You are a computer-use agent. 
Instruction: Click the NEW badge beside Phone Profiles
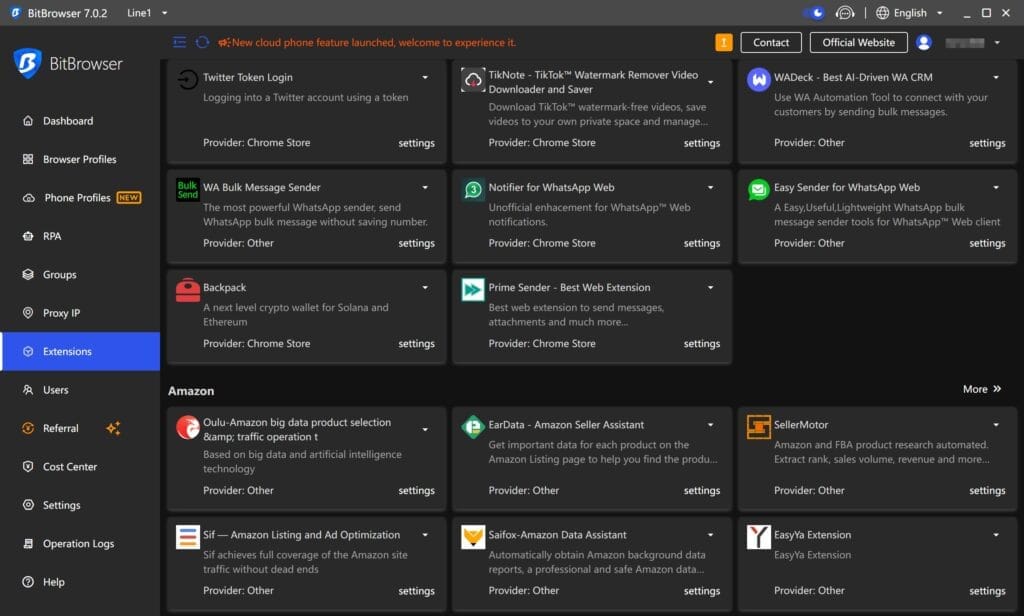[x=129, y=197]
